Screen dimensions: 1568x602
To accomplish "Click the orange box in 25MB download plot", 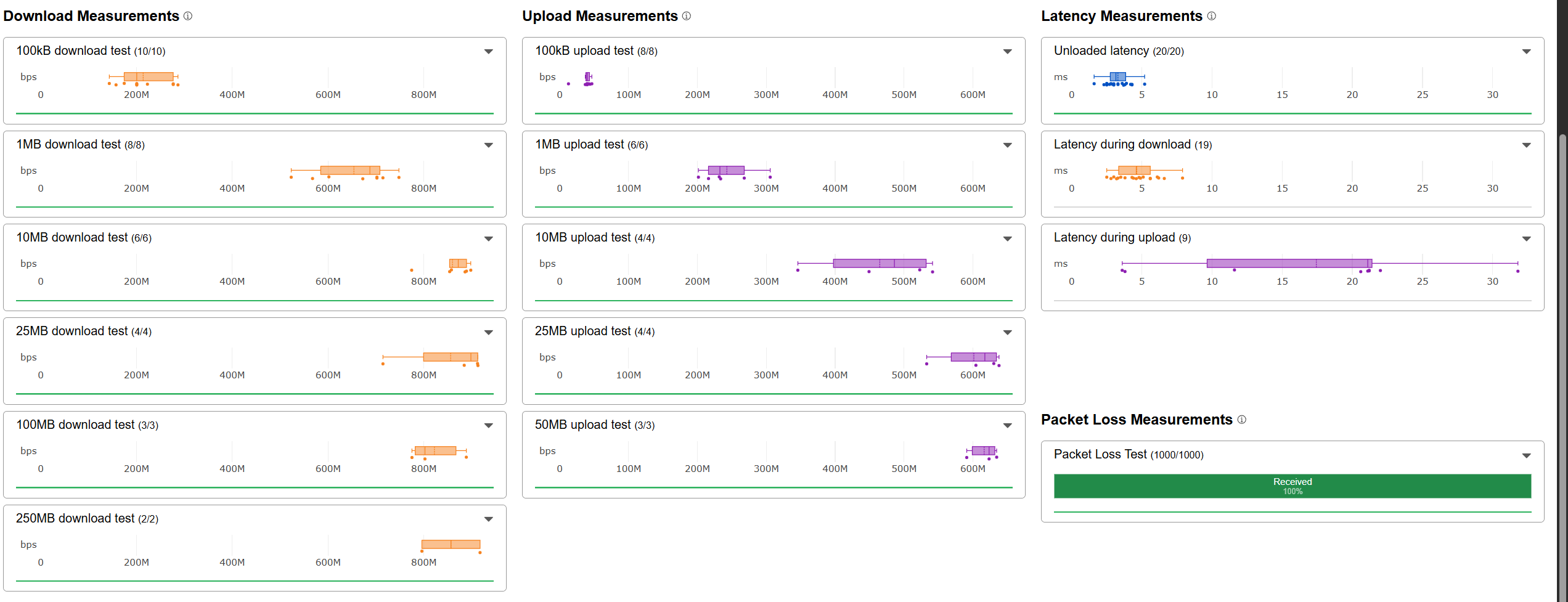I will (x=451, y=357).
